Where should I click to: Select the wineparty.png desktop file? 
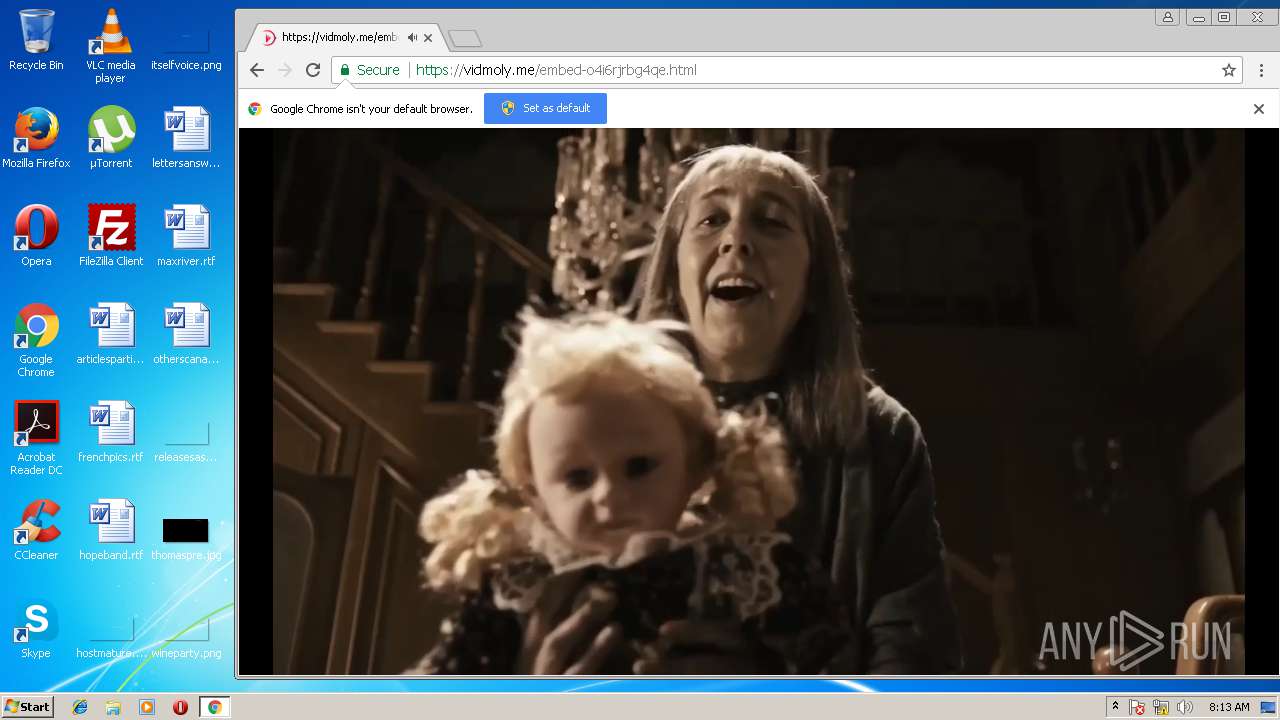point(186,636)
